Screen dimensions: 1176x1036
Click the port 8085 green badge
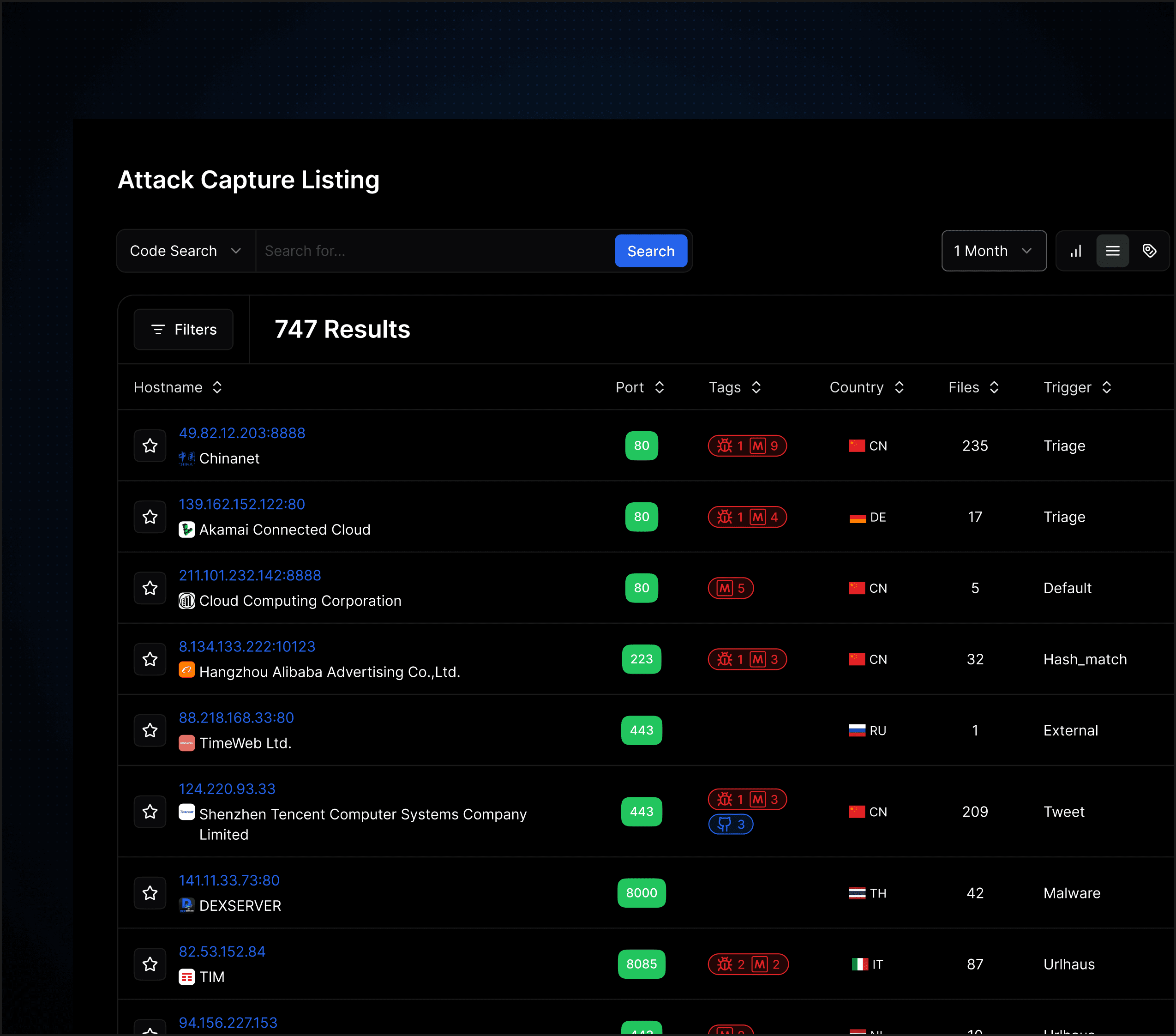(x=641, y=964)
